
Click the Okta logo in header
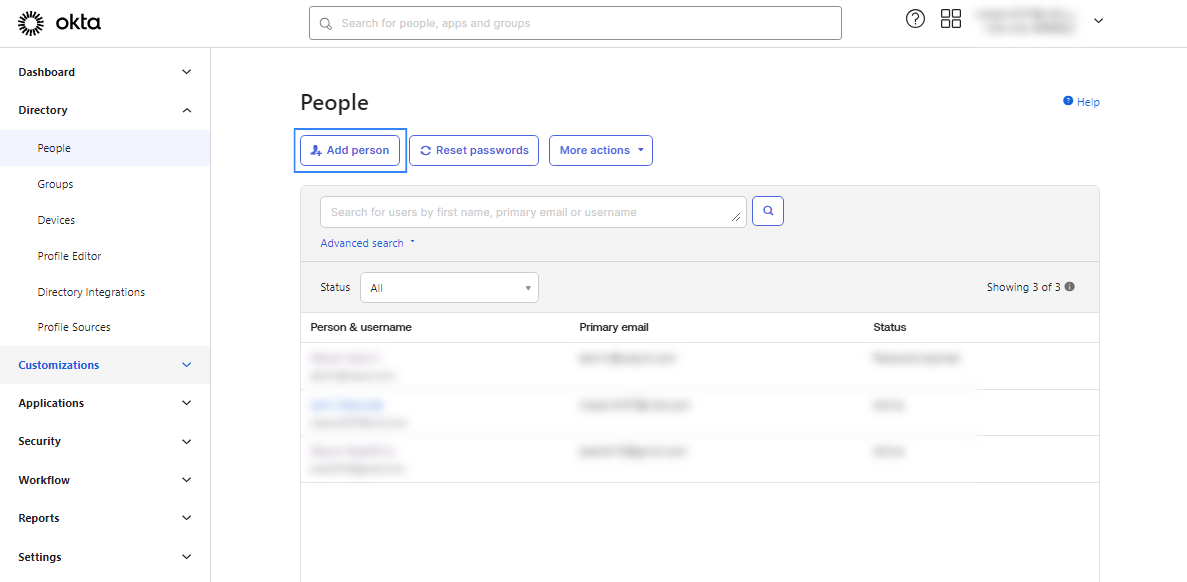[x=60, y=22]
